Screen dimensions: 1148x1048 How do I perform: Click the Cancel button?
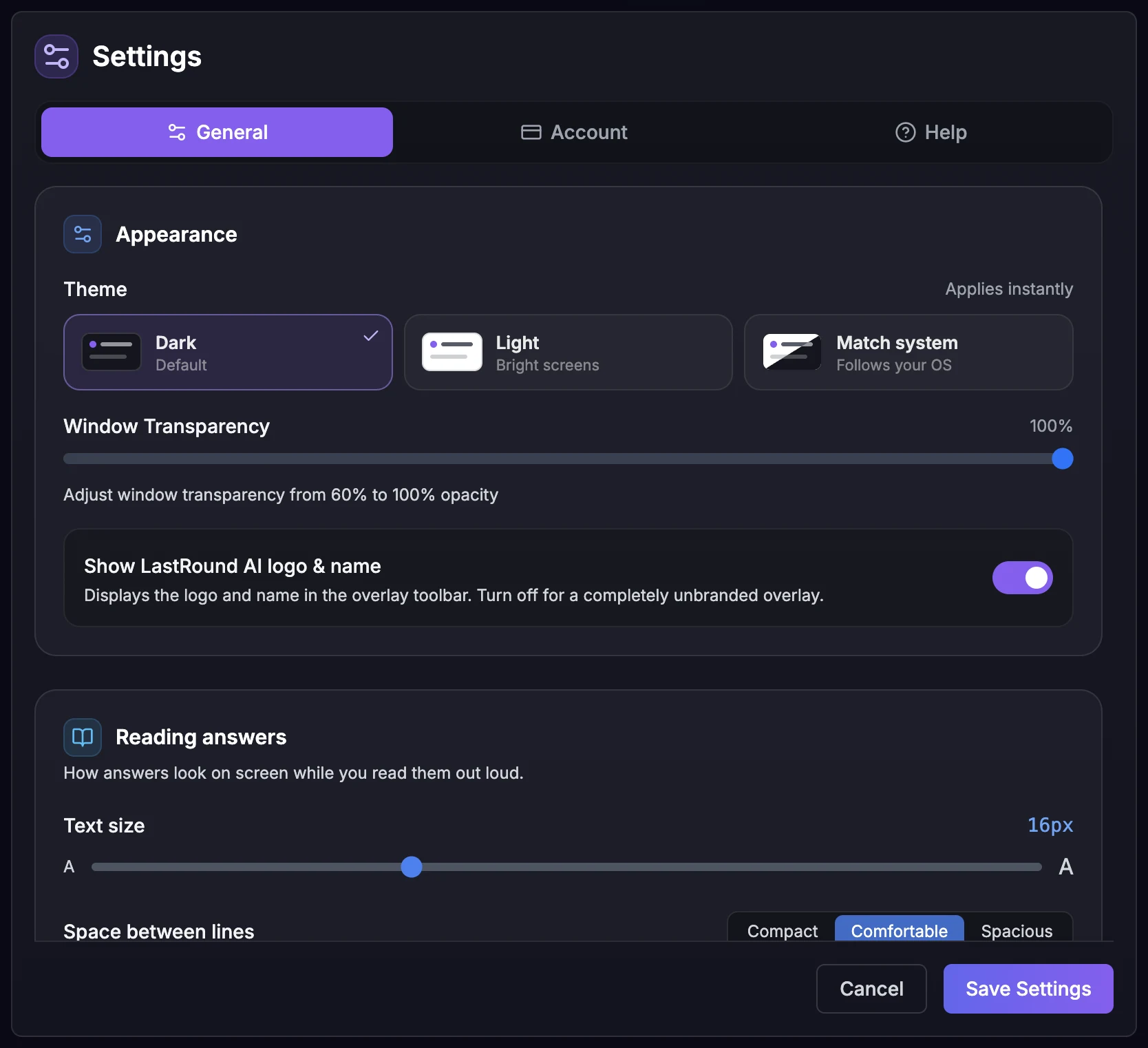(871, 989)
